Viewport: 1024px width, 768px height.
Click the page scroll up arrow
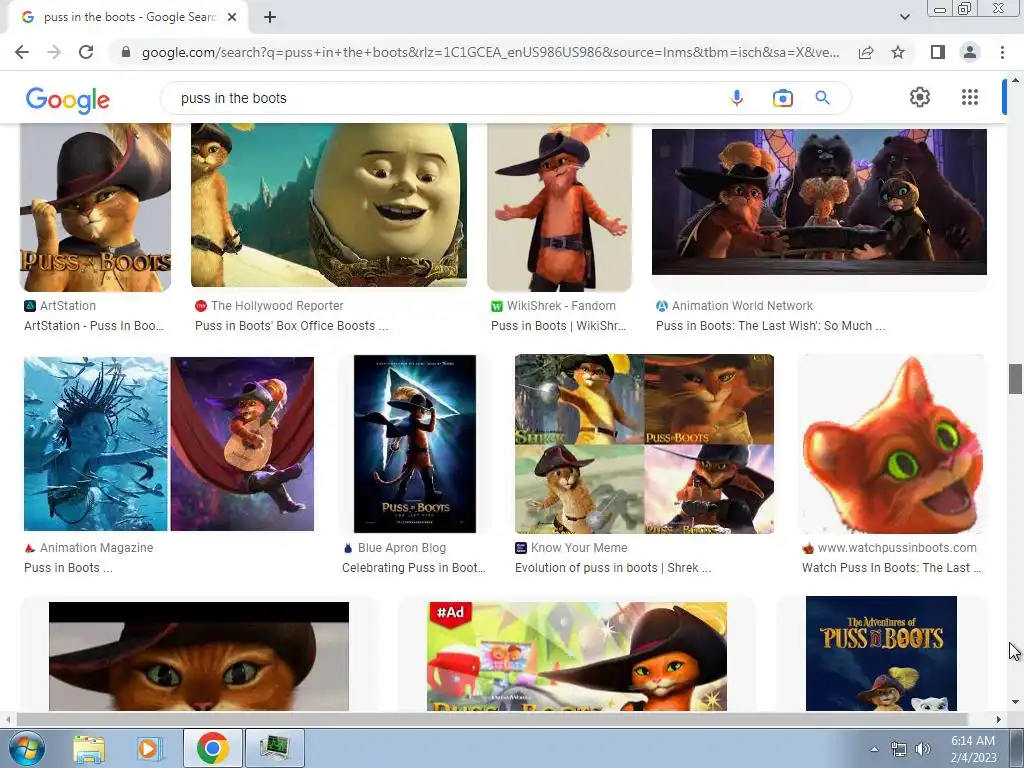[x=1015, y=80]
